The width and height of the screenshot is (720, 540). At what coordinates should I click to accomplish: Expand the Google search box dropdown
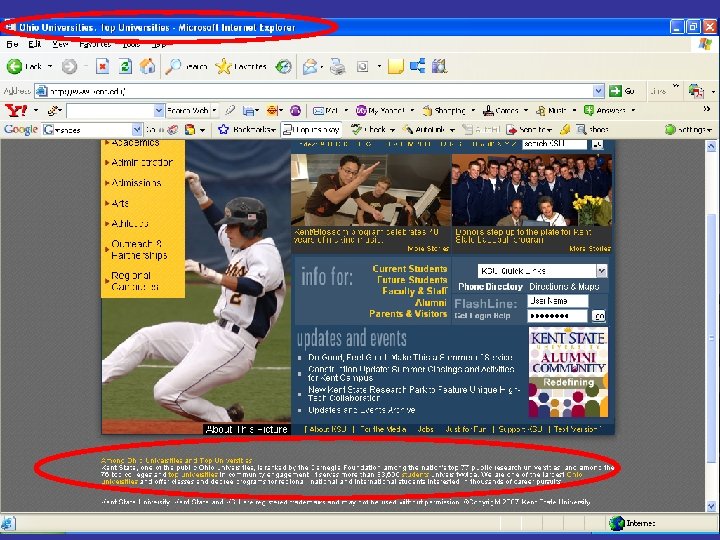[137, 130]
